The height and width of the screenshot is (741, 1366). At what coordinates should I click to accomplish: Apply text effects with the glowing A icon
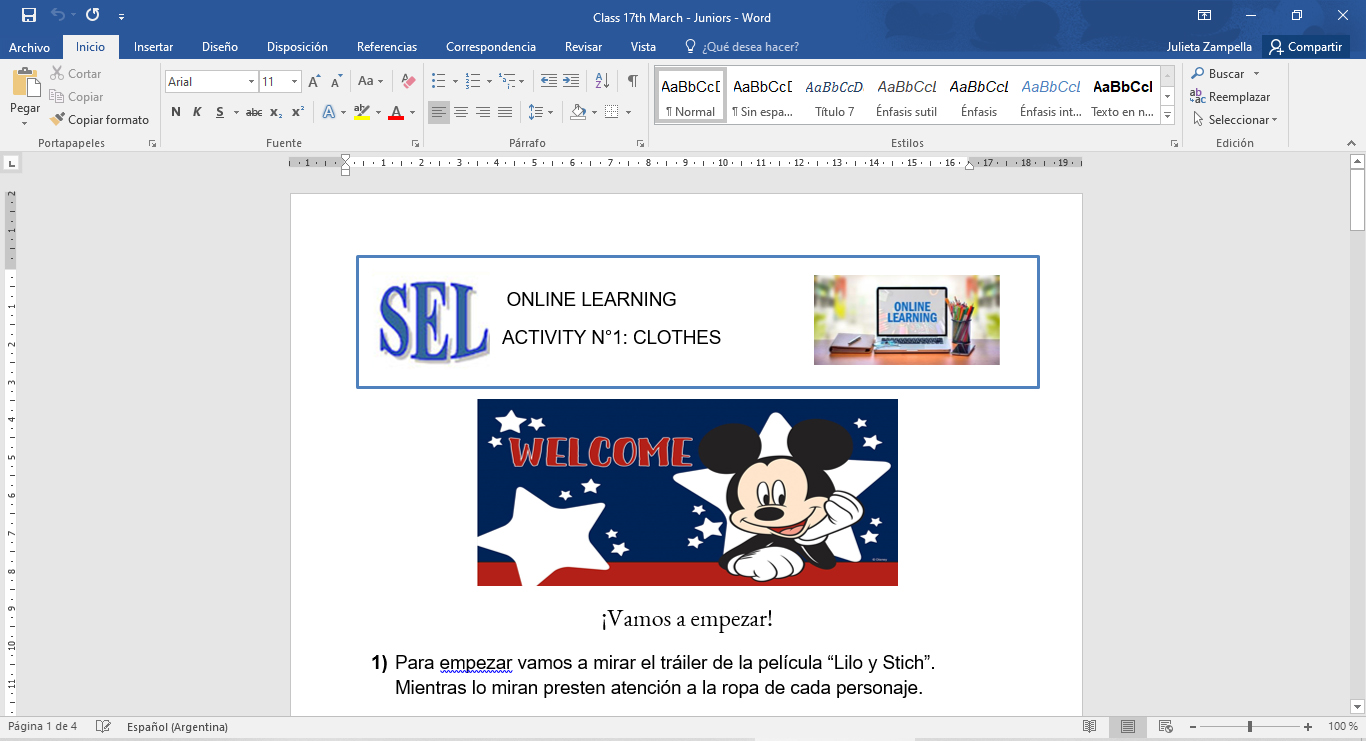pos(331,112)
